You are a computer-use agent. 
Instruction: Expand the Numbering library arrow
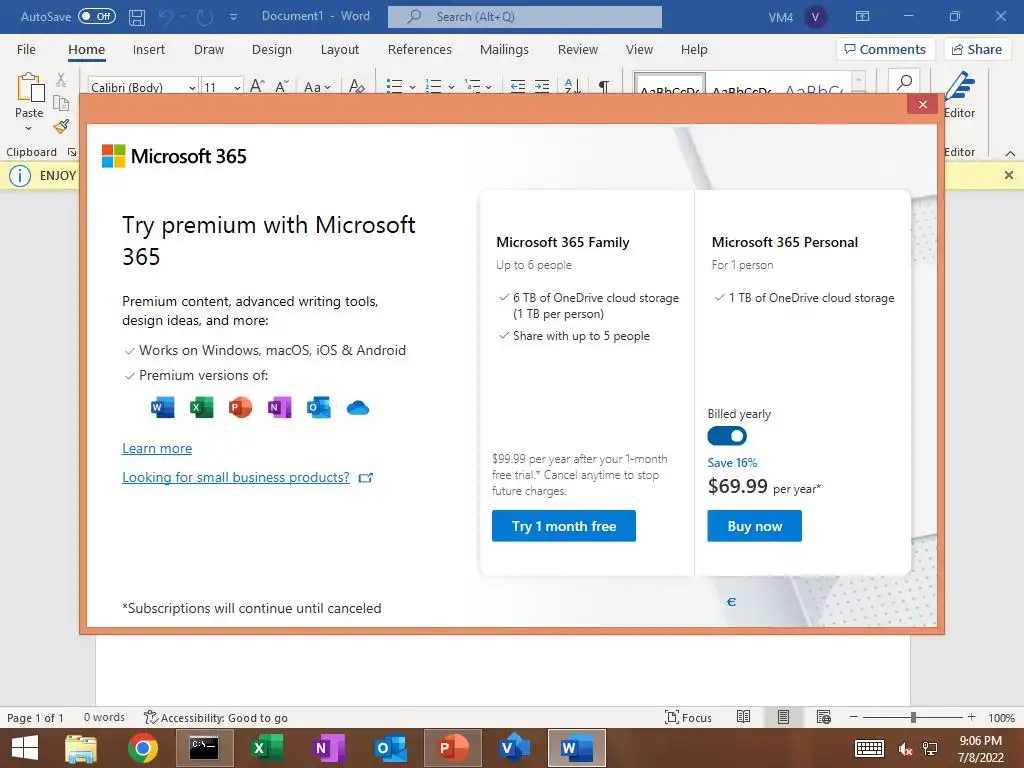[x=451, y=87]
